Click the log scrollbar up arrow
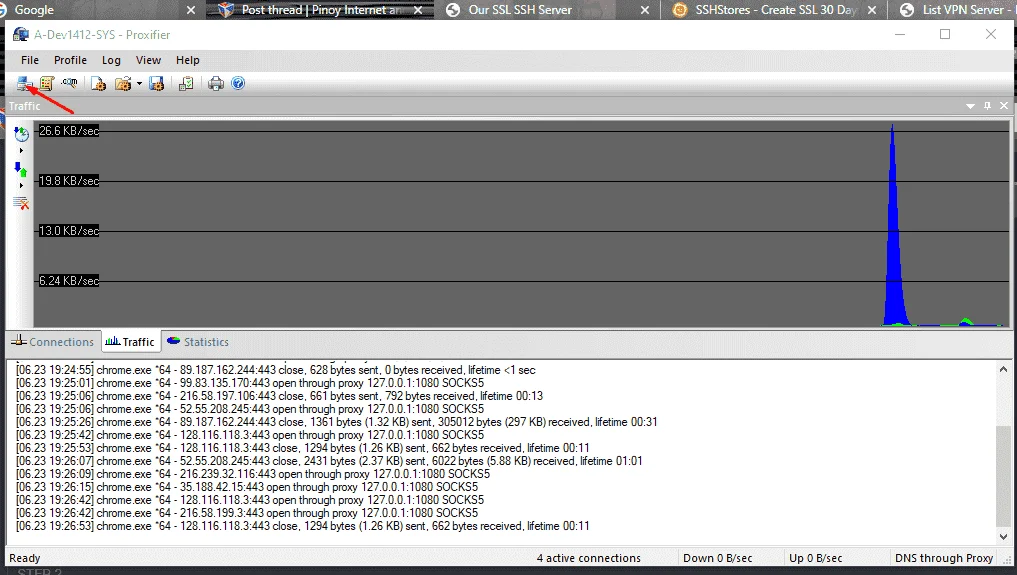The image size is (1017, 575). tap(1003, 369)
